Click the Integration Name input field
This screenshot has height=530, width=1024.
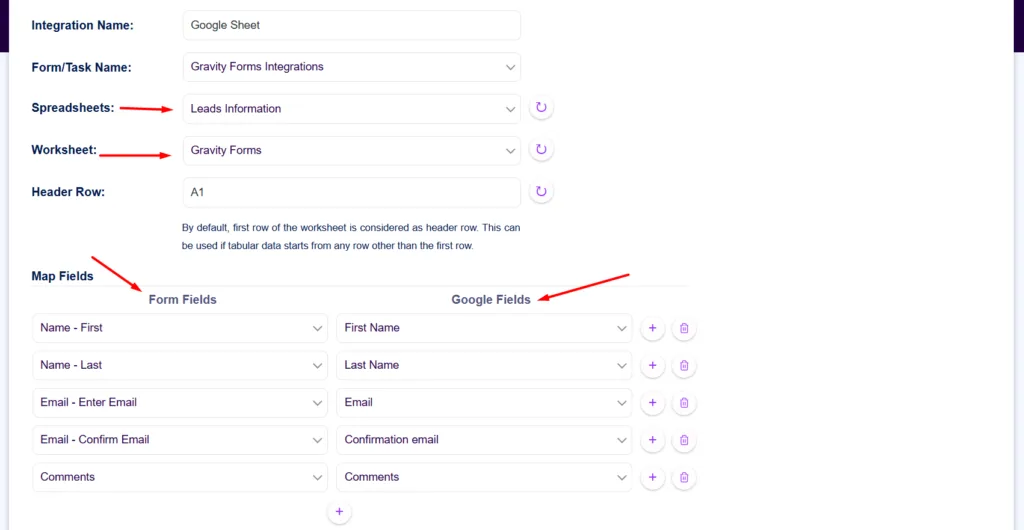(351, 25)
